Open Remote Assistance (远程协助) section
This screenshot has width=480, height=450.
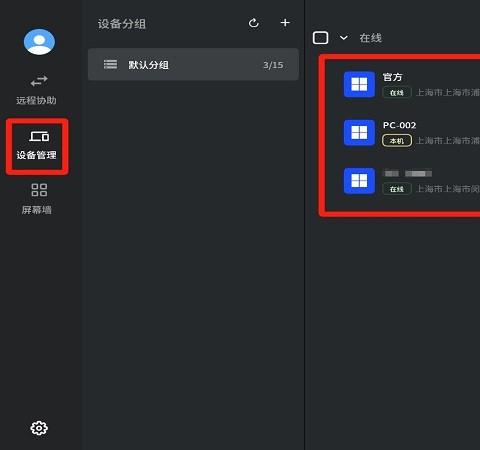(x=37, y=90)
